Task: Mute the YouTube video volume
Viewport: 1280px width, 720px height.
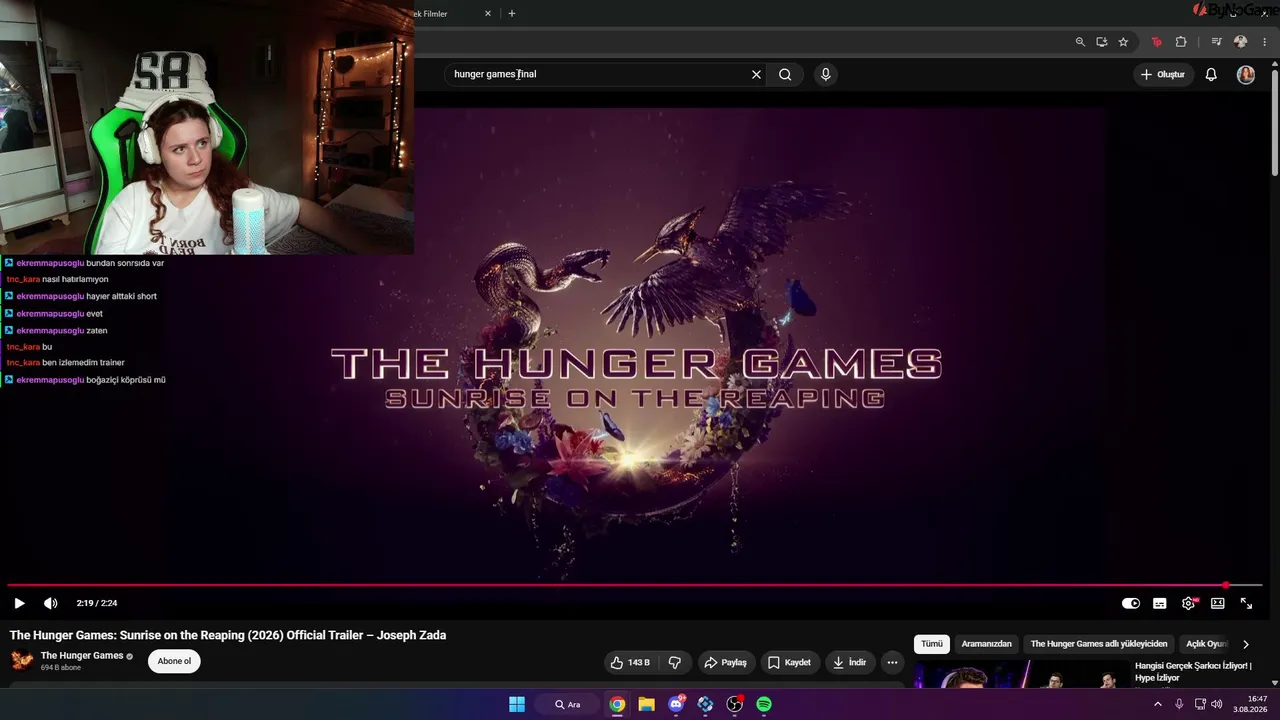Action: click(x=50, y=603)
